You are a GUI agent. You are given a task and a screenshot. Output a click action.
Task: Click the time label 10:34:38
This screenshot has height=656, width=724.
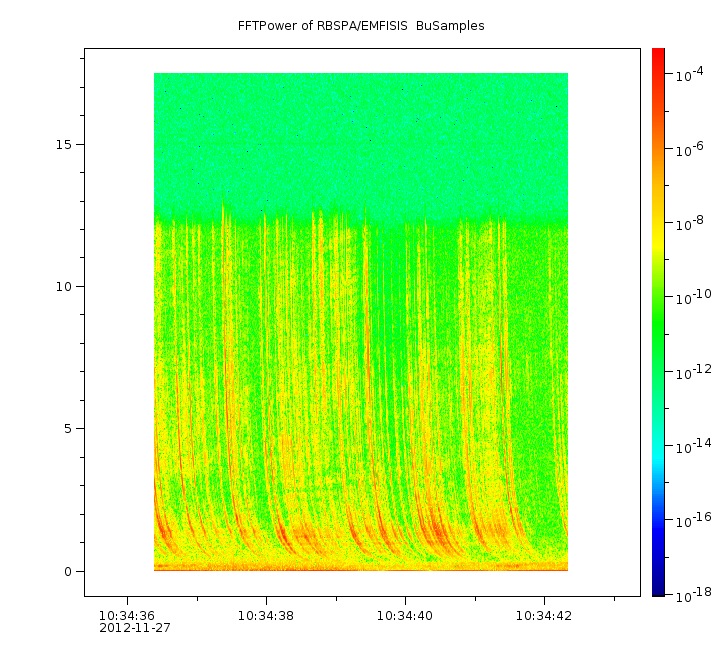(x=266, y=616)
